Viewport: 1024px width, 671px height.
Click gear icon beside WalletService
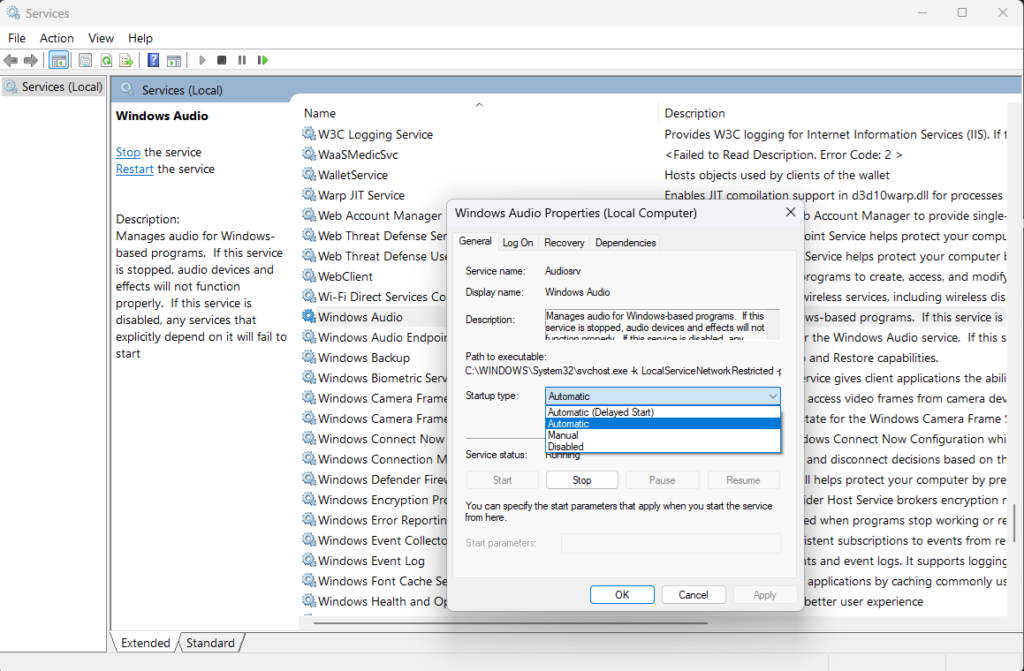coord(309,174)
